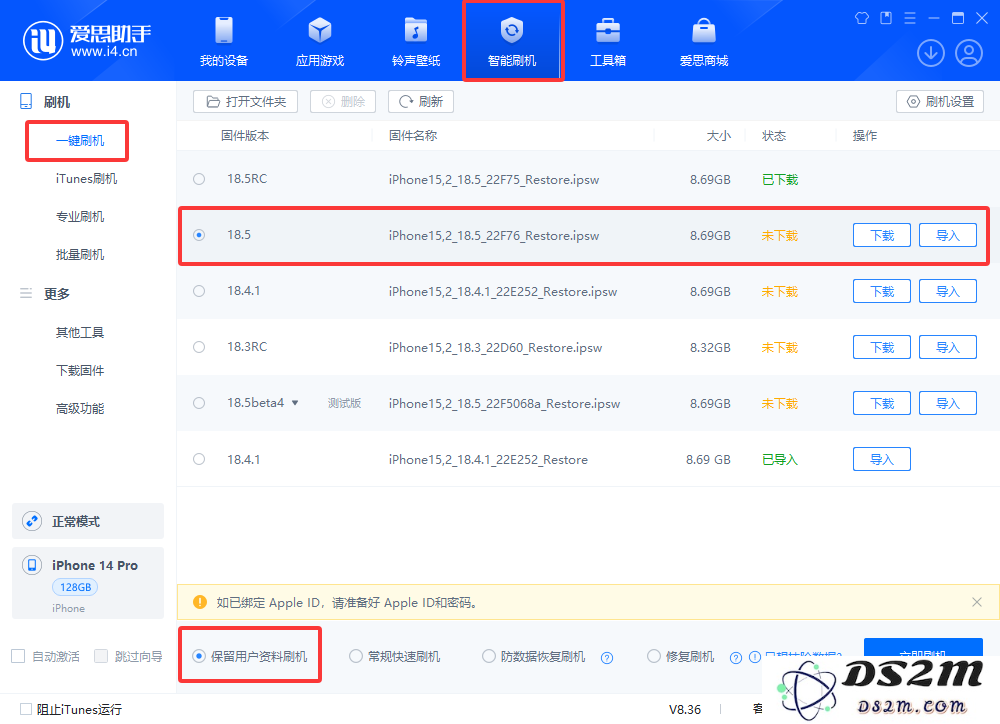The image size is (1000, 724).
Task: Click 导入 for the 18.5beta4 firmware
Action: (948, 403)
